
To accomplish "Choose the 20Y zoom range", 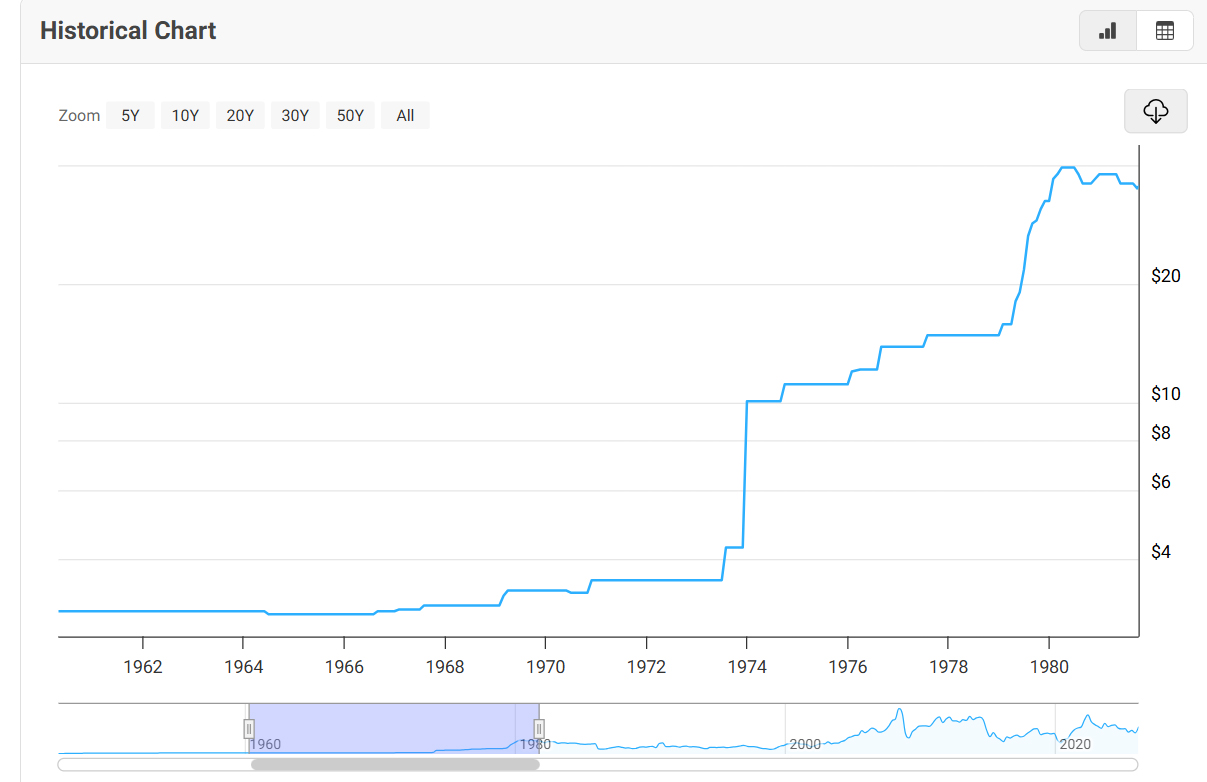I will tap(240, 115).
